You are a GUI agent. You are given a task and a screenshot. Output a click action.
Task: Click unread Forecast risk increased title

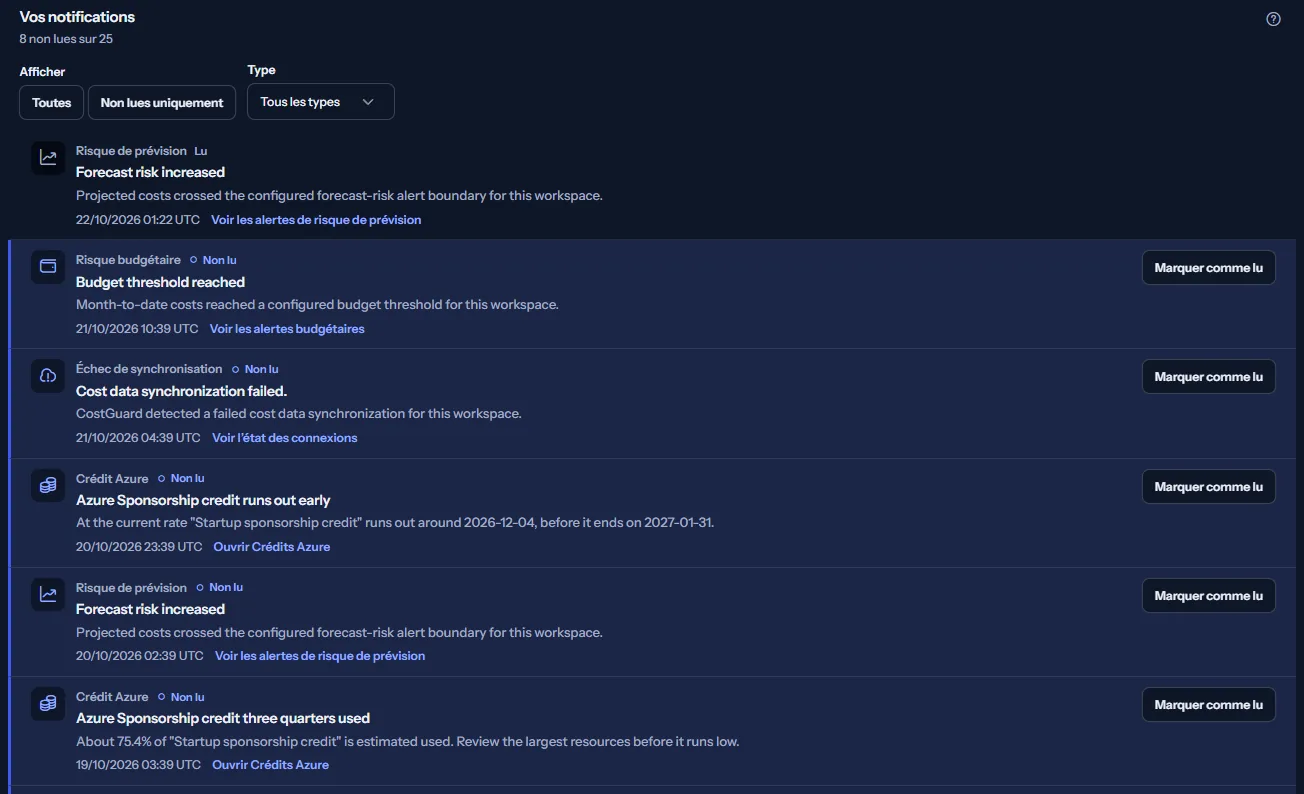click(x=150, y=609)
